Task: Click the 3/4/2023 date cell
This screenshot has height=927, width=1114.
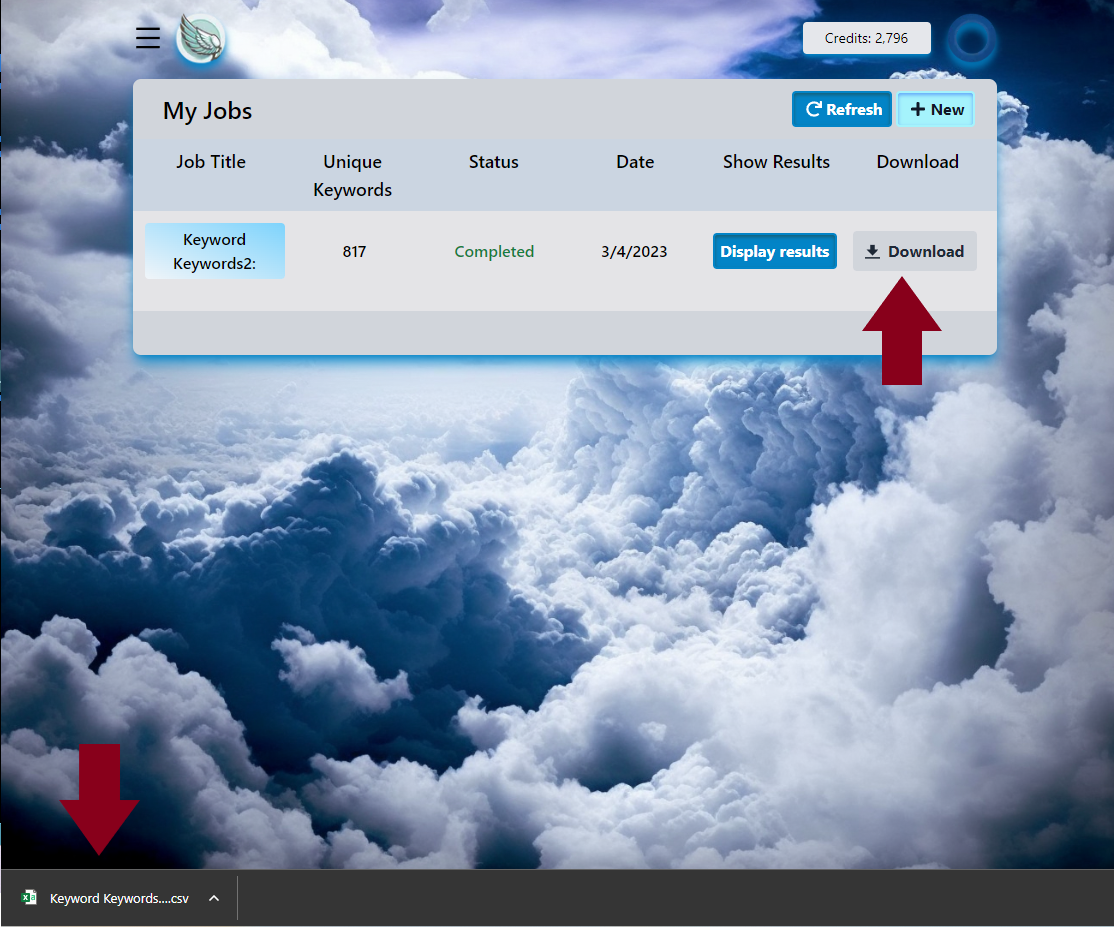Action: coord(634,251)
